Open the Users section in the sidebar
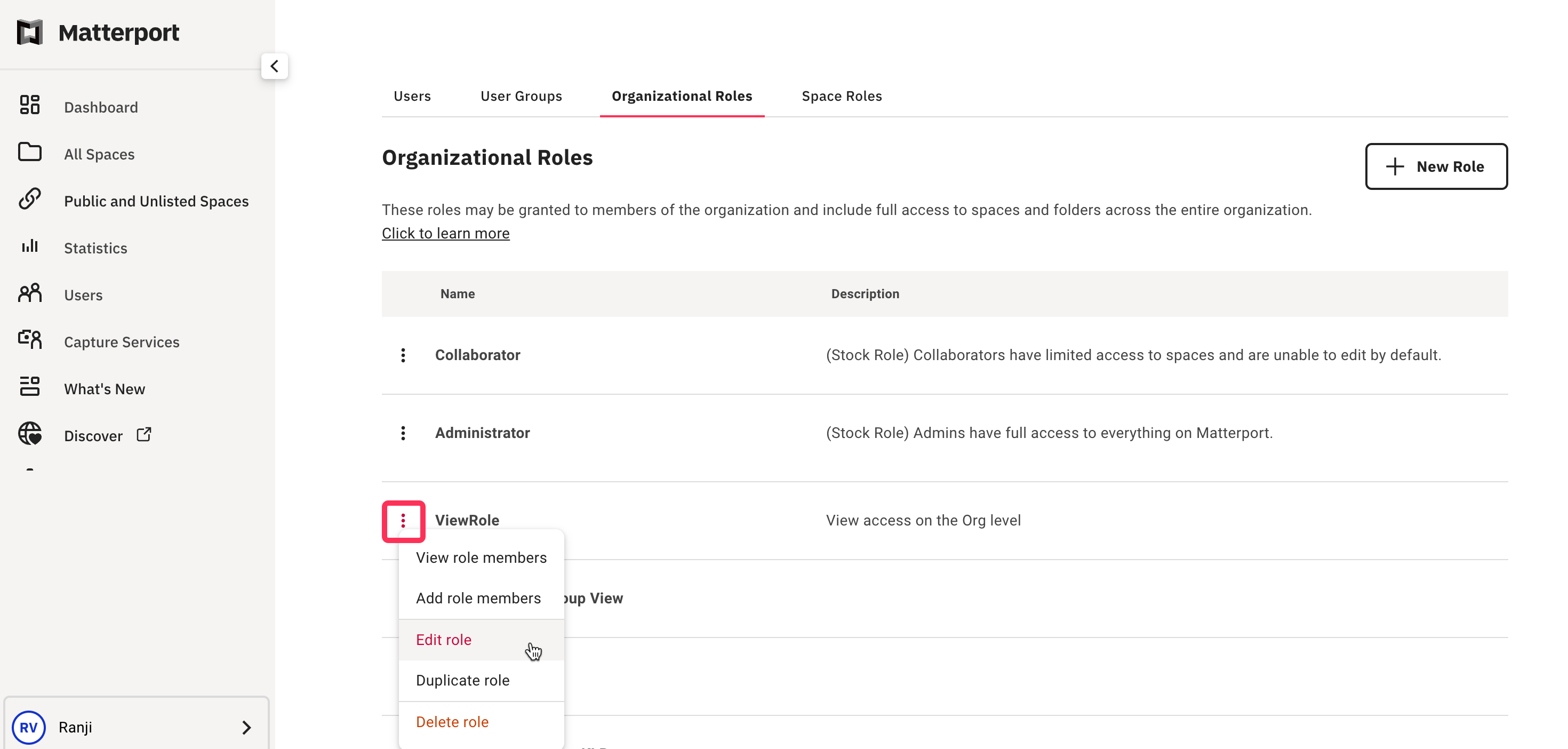The image size is (1568, 749). coord(83,294)
